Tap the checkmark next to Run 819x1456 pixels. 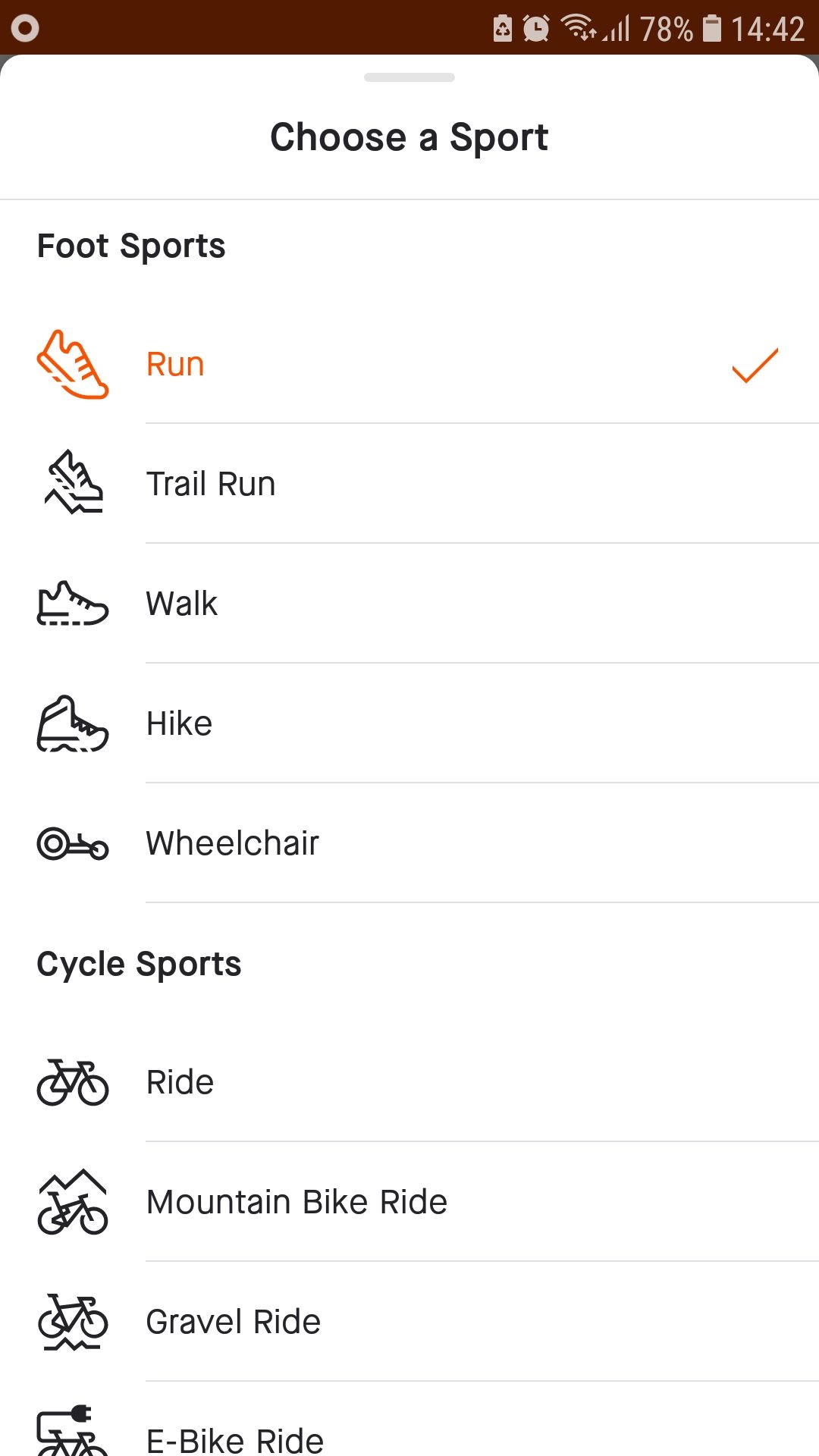(x=755, y=364)
